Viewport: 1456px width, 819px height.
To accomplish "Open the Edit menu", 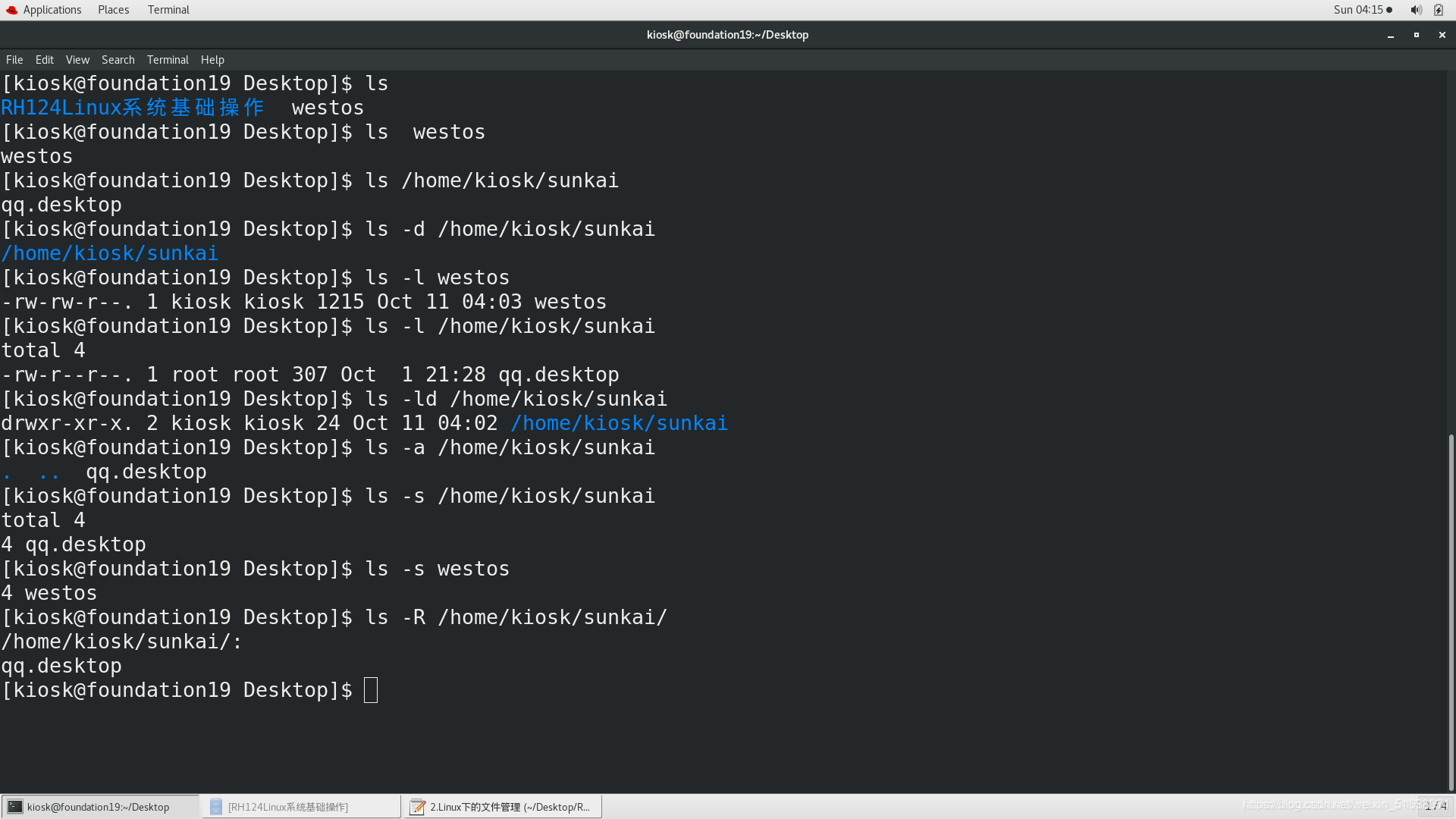I will (45, 60).
